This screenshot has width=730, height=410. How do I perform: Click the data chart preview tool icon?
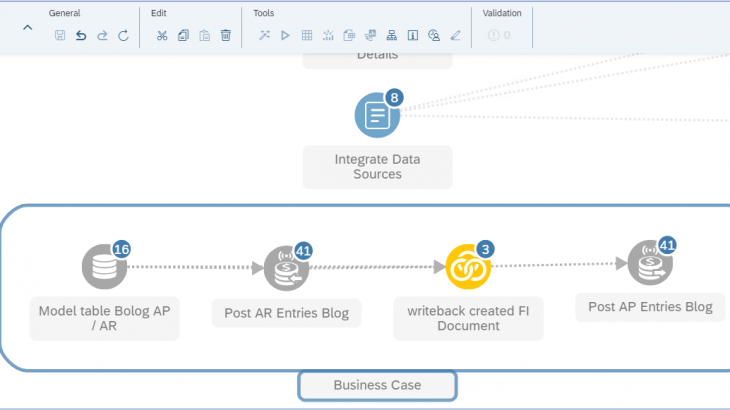pos(328,35)
